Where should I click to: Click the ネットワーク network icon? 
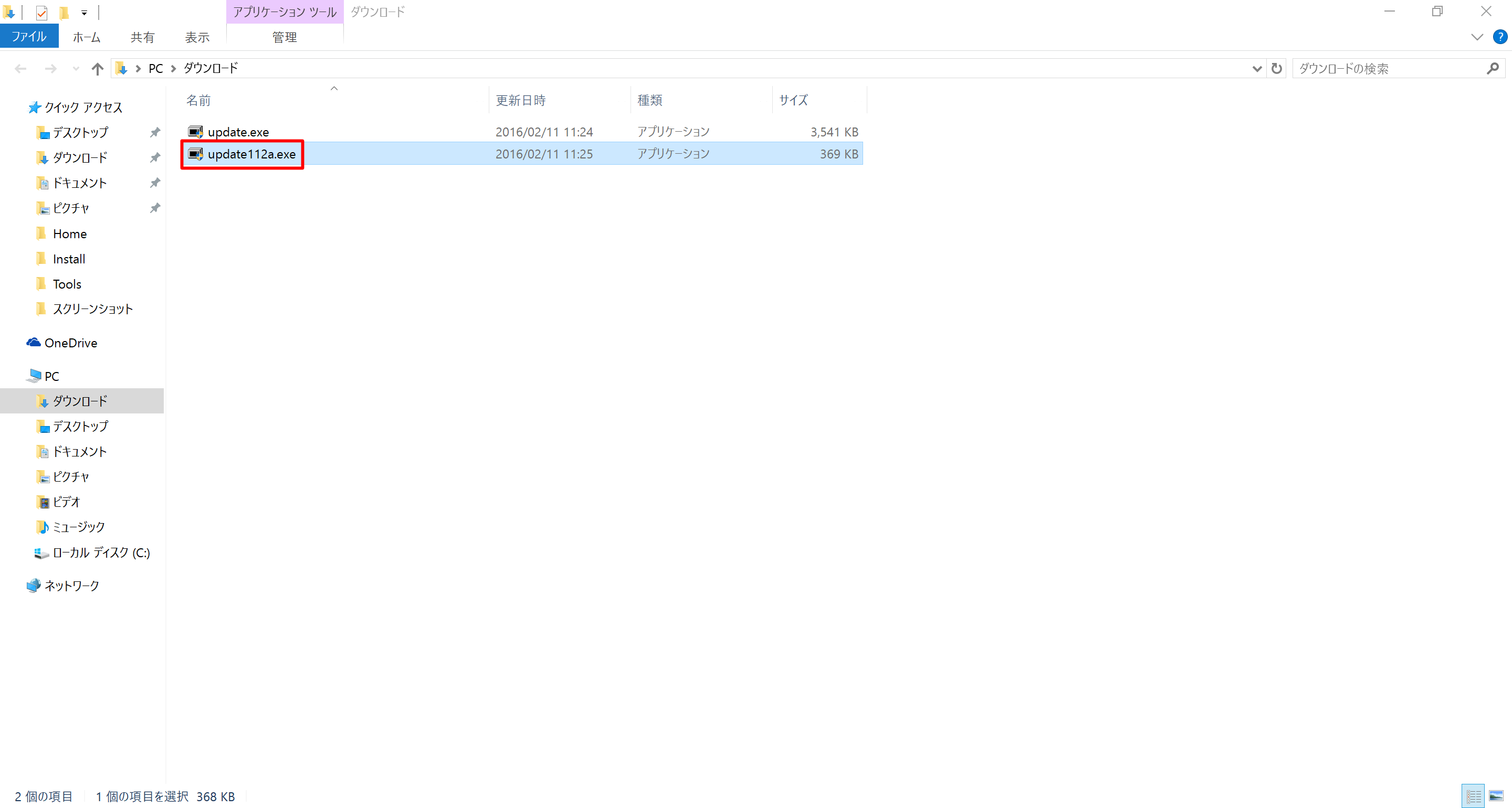(x=34, y=585)
